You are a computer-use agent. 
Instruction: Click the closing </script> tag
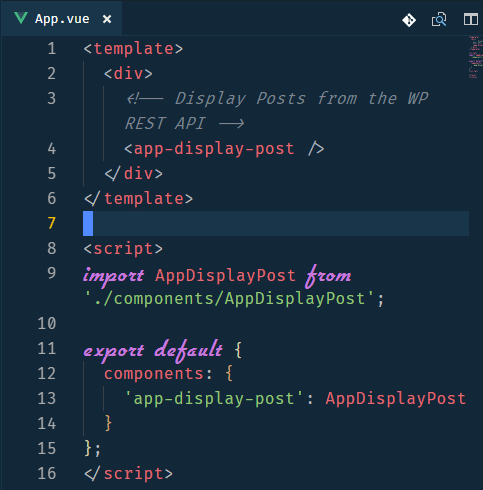128,474
